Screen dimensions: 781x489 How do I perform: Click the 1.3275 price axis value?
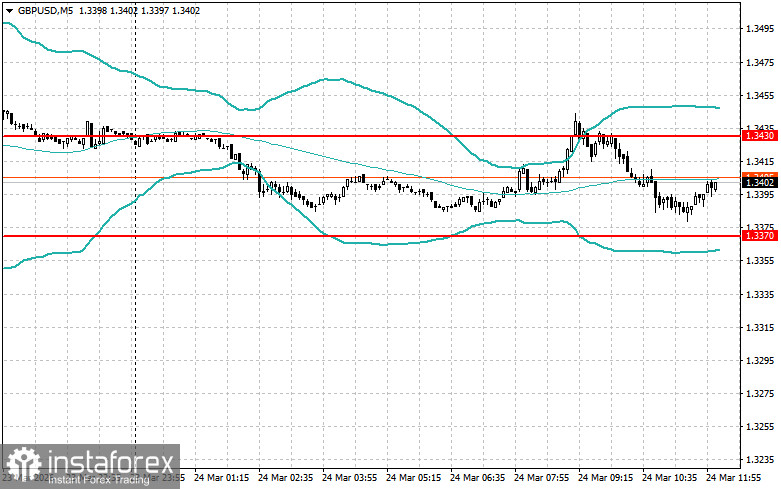click(760, 394)
